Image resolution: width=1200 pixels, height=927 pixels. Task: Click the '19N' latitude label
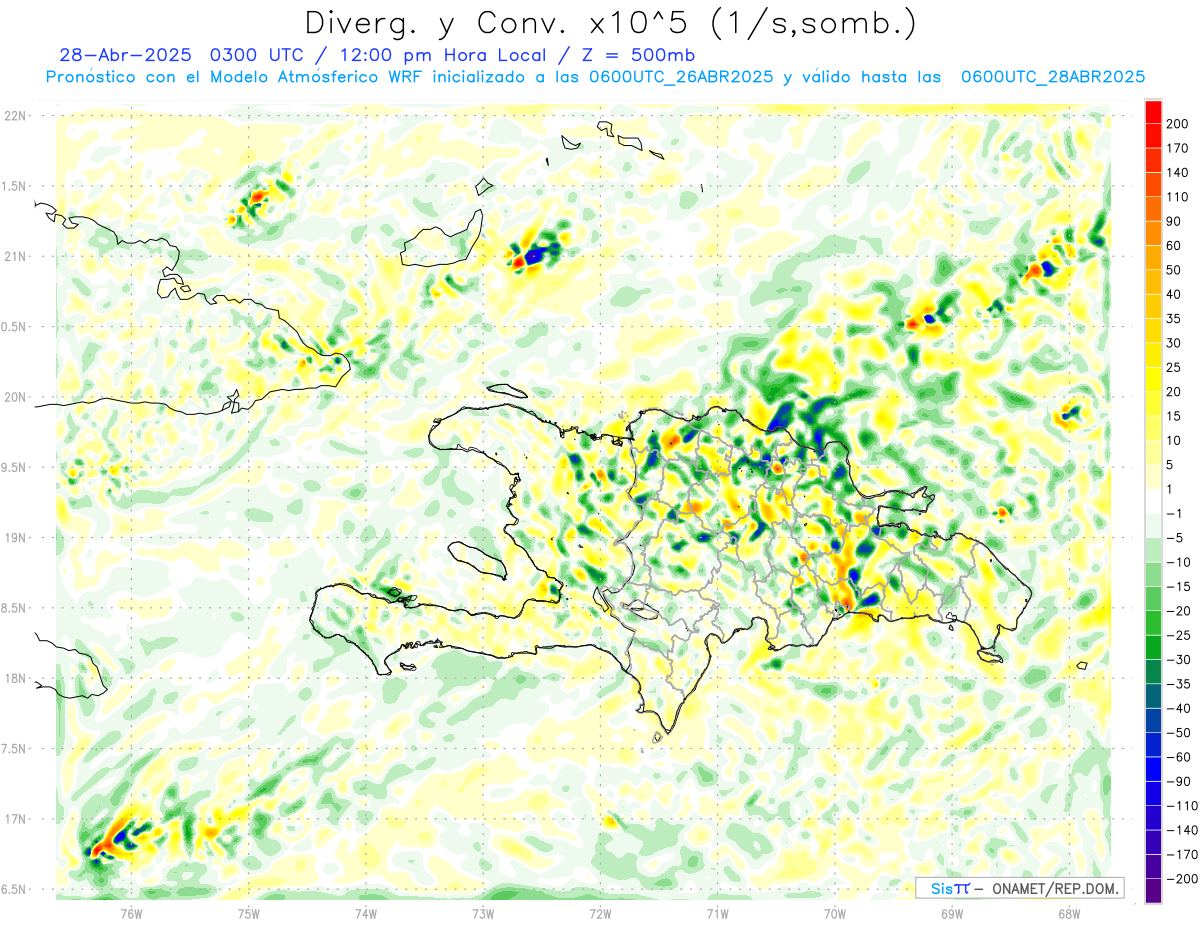click(15, 538)
